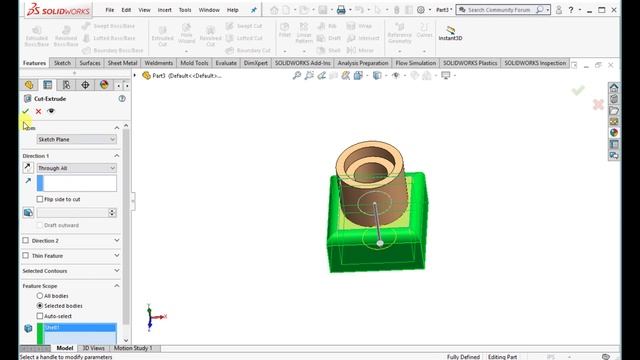Viewport: 640px width, 360px height.
Task: Switch to PropertyManager tab icon
Action: click(48, 85)
